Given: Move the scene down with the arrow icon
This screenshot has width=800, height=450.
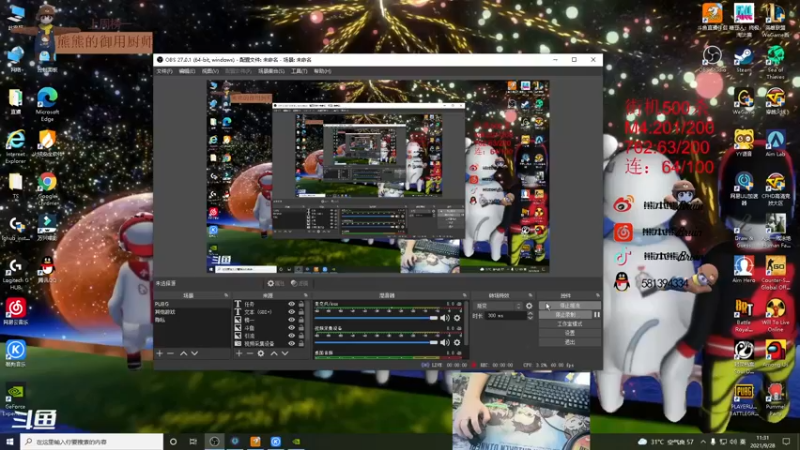Looking at the screenshot, I should [194, 353].
